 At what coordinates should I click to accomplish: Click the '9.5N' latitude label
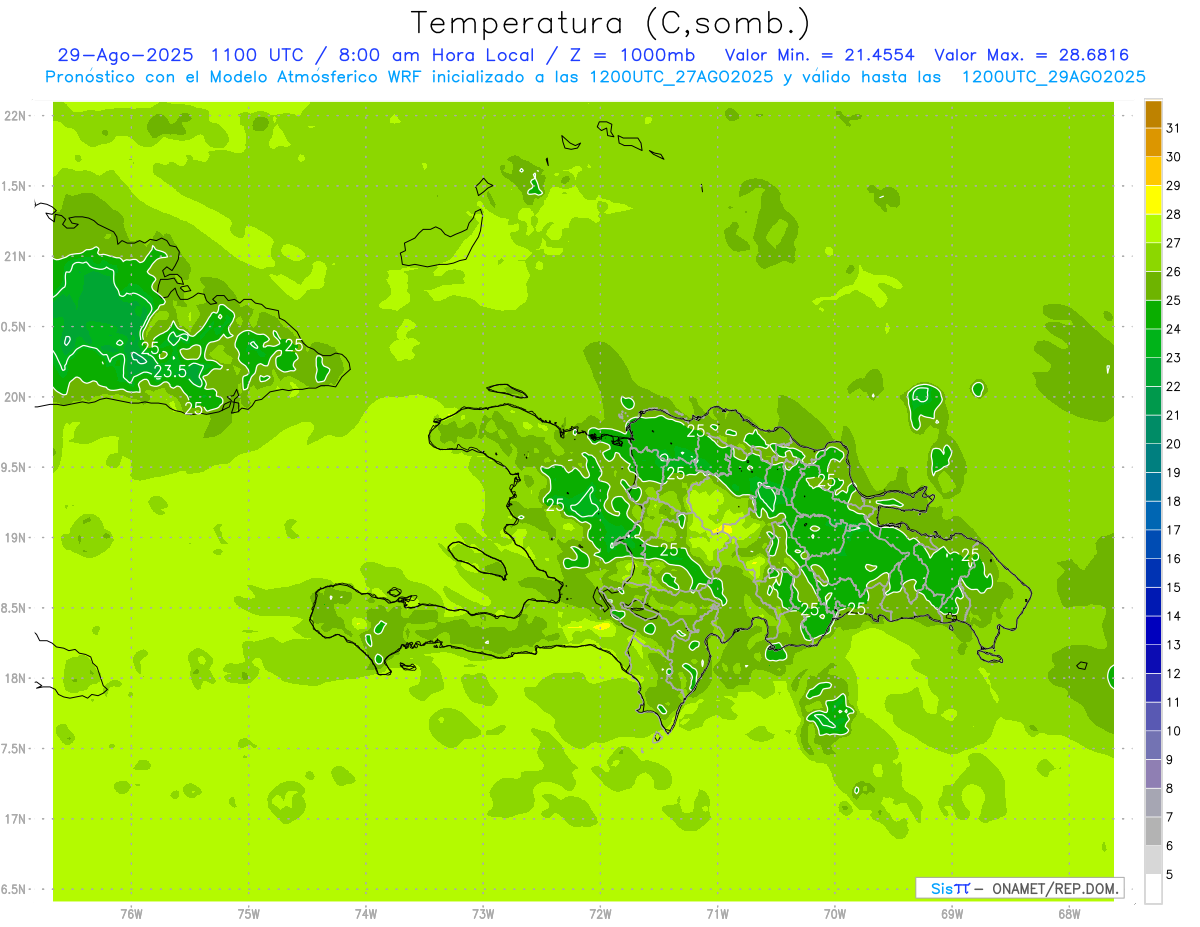[x=15, y=467]
